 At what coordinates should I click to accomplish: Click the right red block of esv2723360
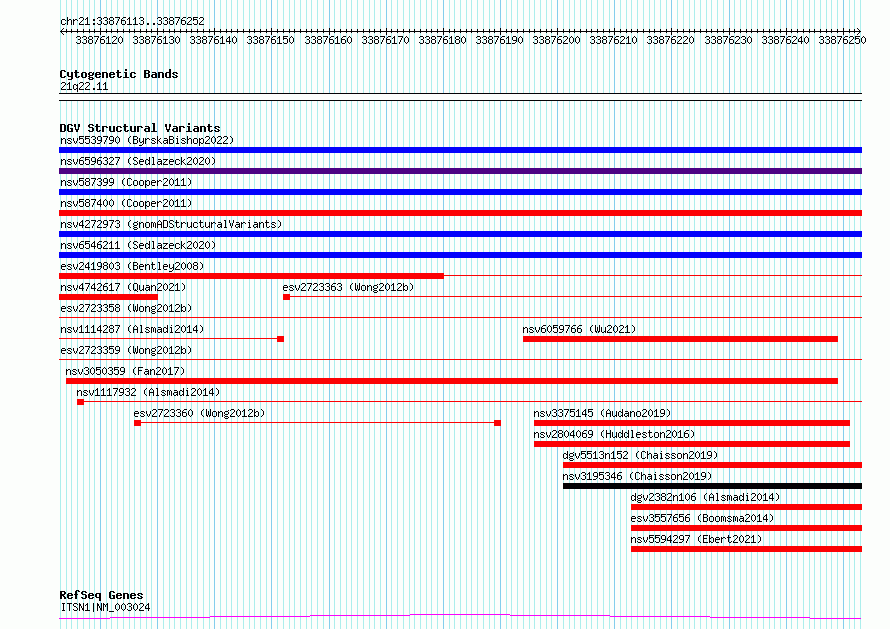(x=497, y=423)
